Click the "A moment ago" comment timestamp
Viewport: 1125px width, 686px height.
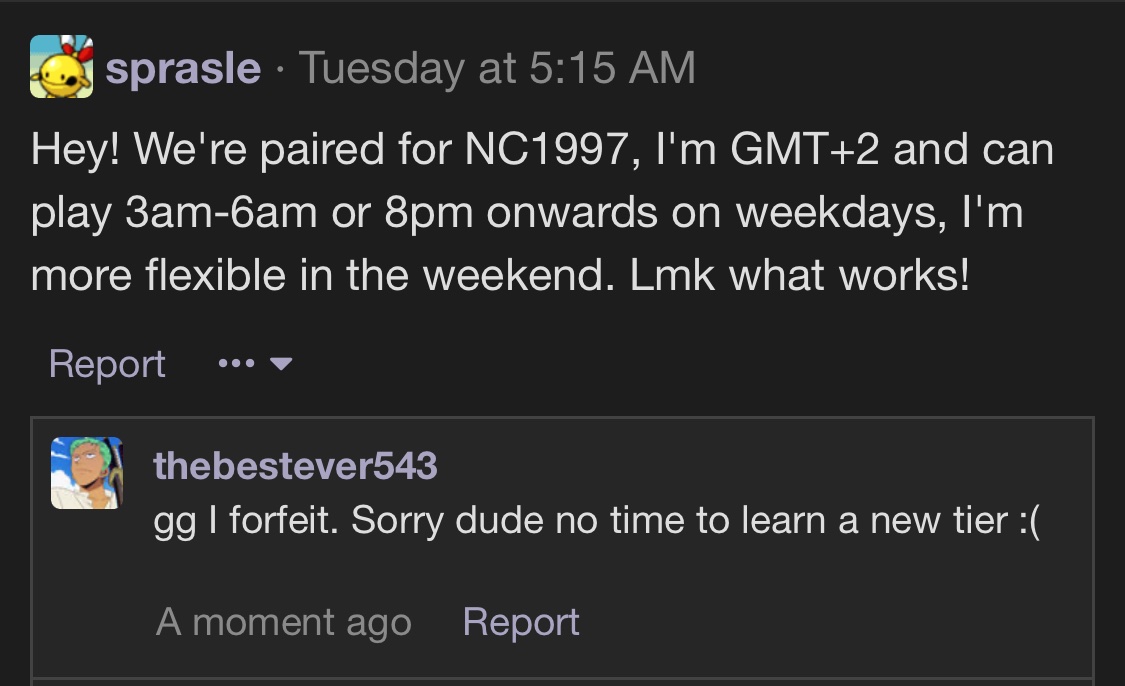pyautogui.click(x=283, y=622)
